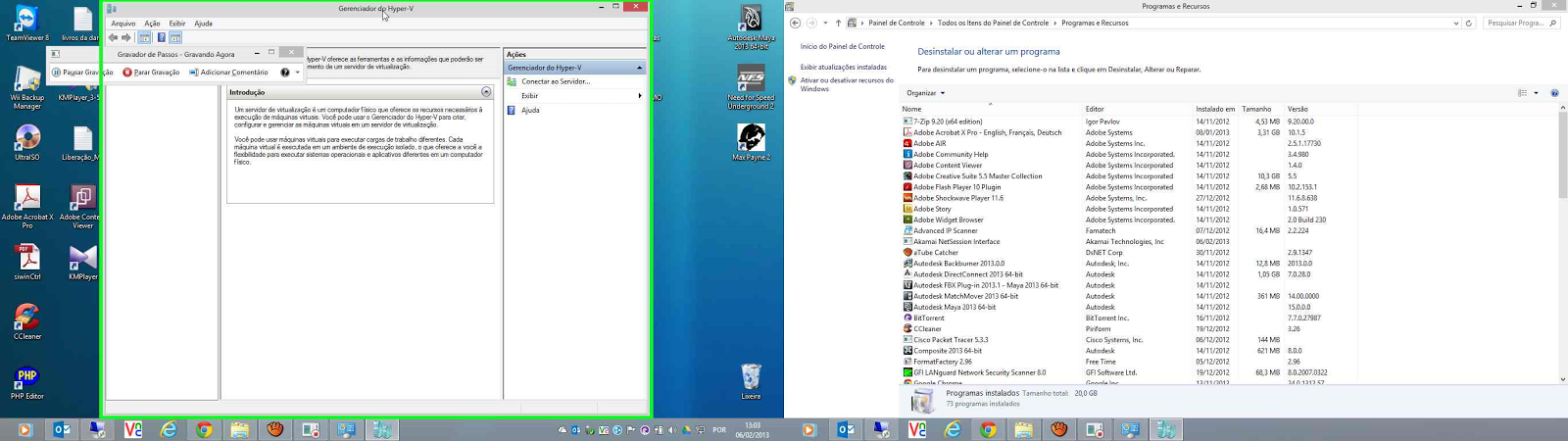The width and height of the screenshot is (1568, 441).
Task: Select Adobe Creative Suite 5.5 Master Collection
Action: pos(1127,176)
